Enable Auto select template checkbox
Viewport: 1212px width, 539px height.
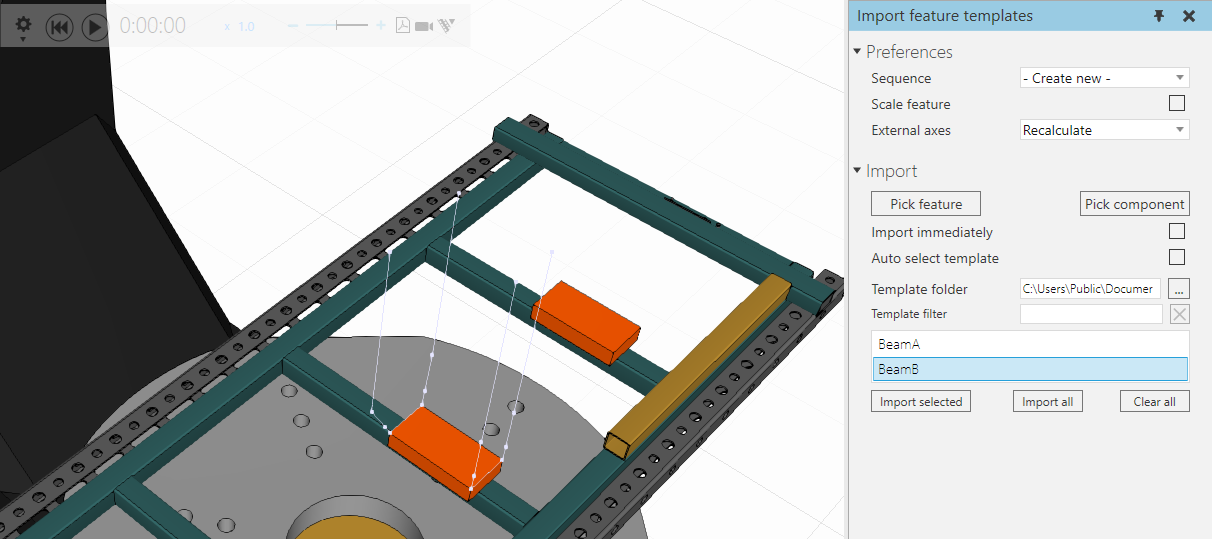1177,257
